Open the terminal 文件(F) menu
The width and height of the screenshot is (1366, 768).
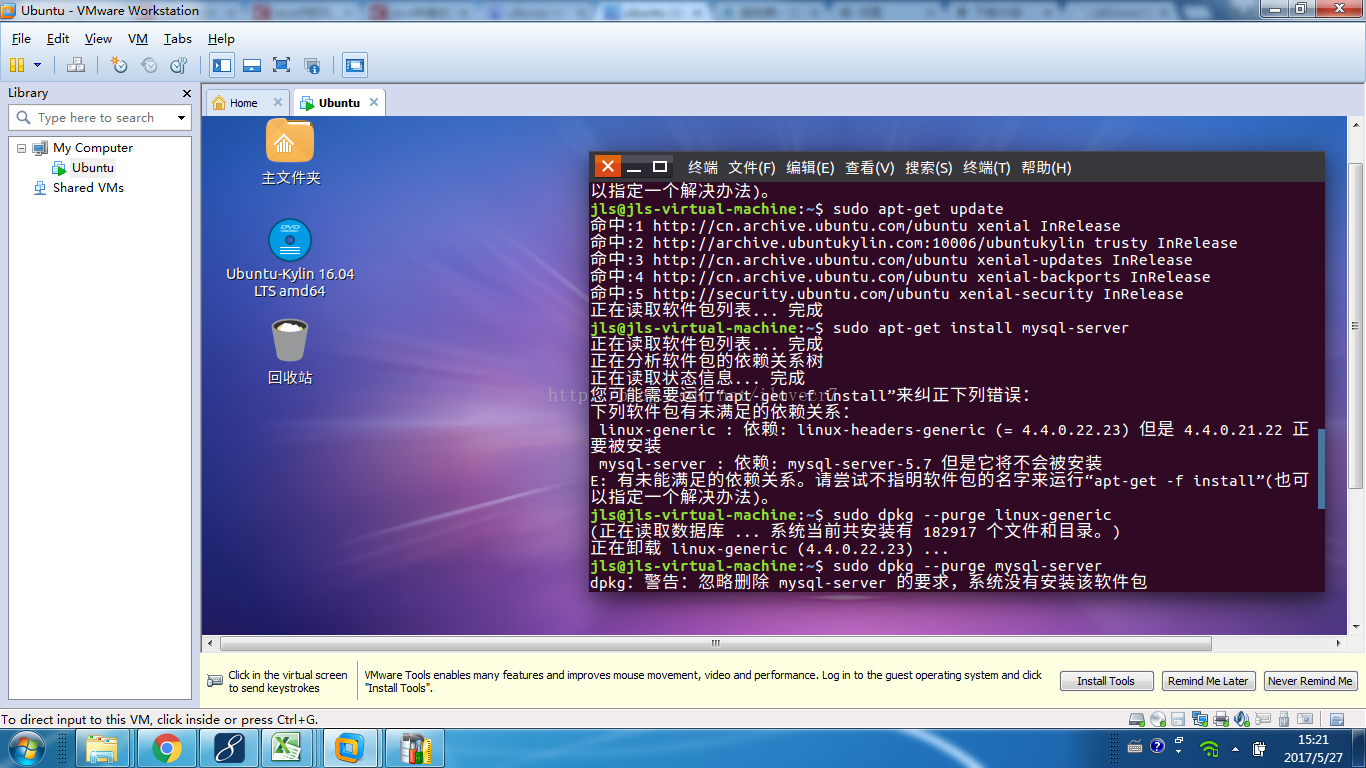752,168
